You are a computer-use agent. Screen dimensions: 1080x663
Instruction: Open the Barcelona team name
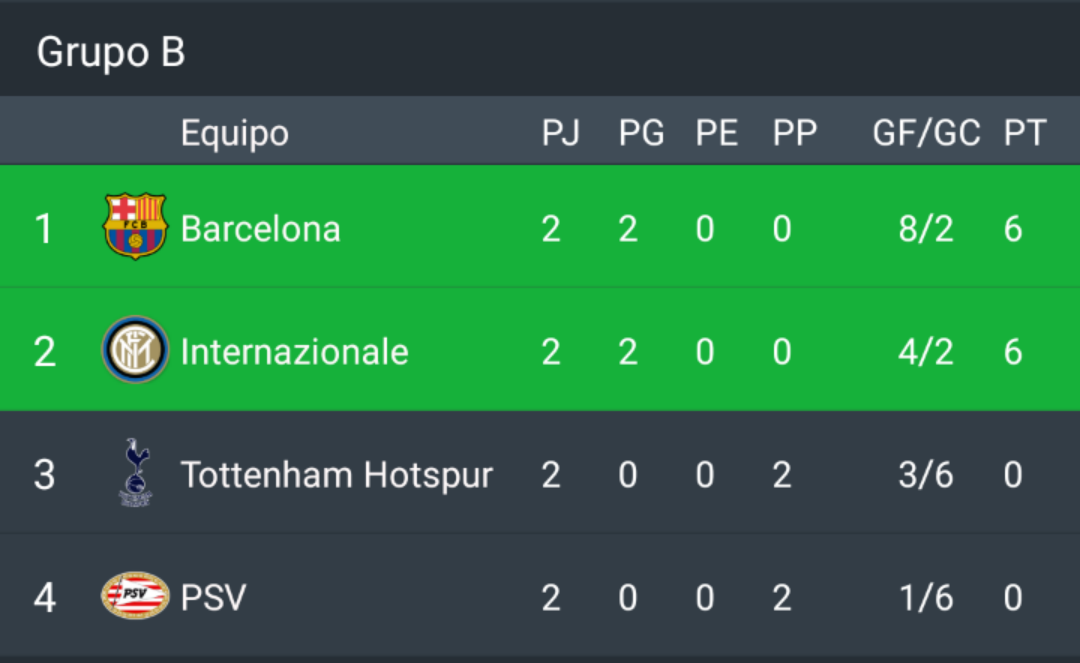(x=260, y=229)
